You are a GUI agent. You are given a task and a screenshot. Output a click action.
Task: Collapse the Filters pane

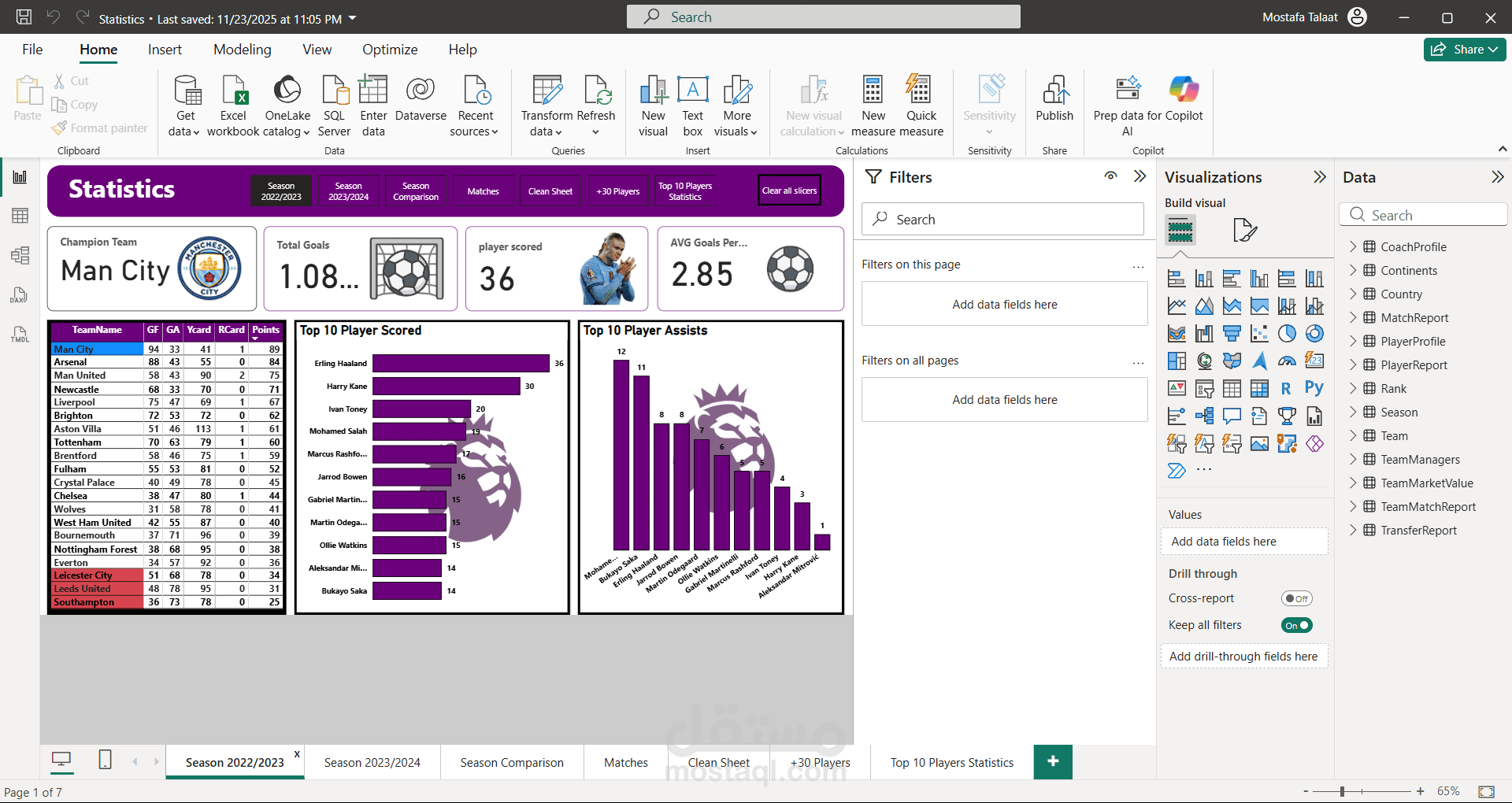(1140, 176)
